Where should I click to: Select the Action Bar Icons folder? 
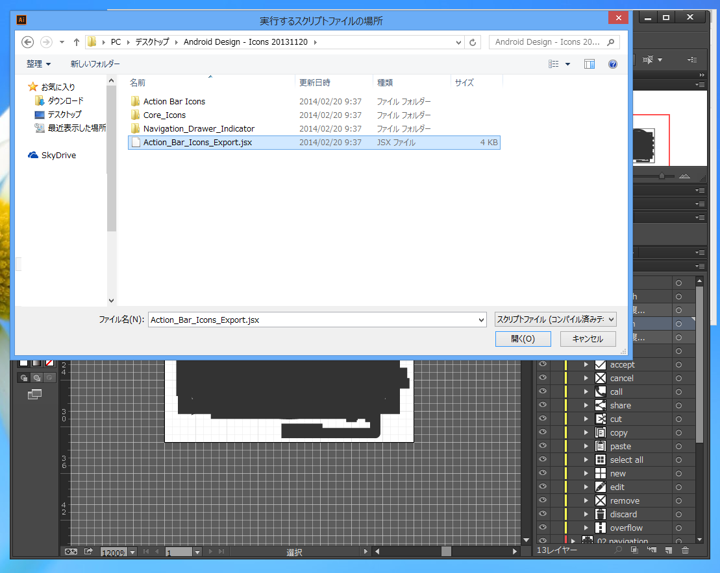174,101
